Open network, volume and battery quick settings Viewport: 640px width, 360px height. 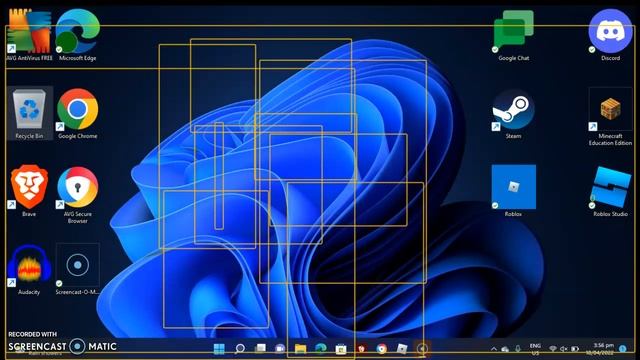tap(564, 349)
